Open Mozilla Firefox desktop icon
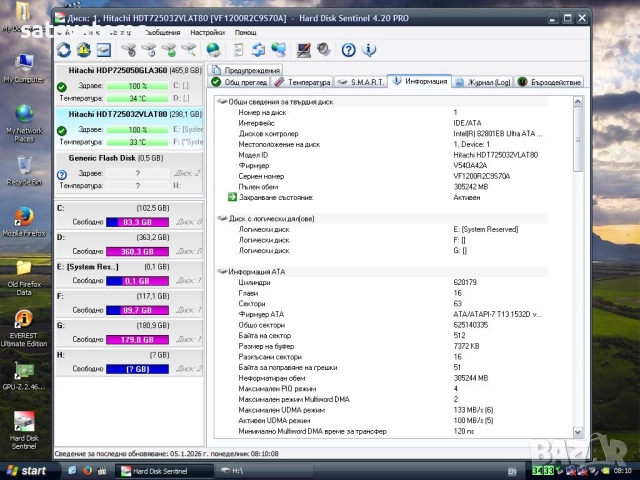The width and height of the screenshot is (640, 480). point(24,217)
